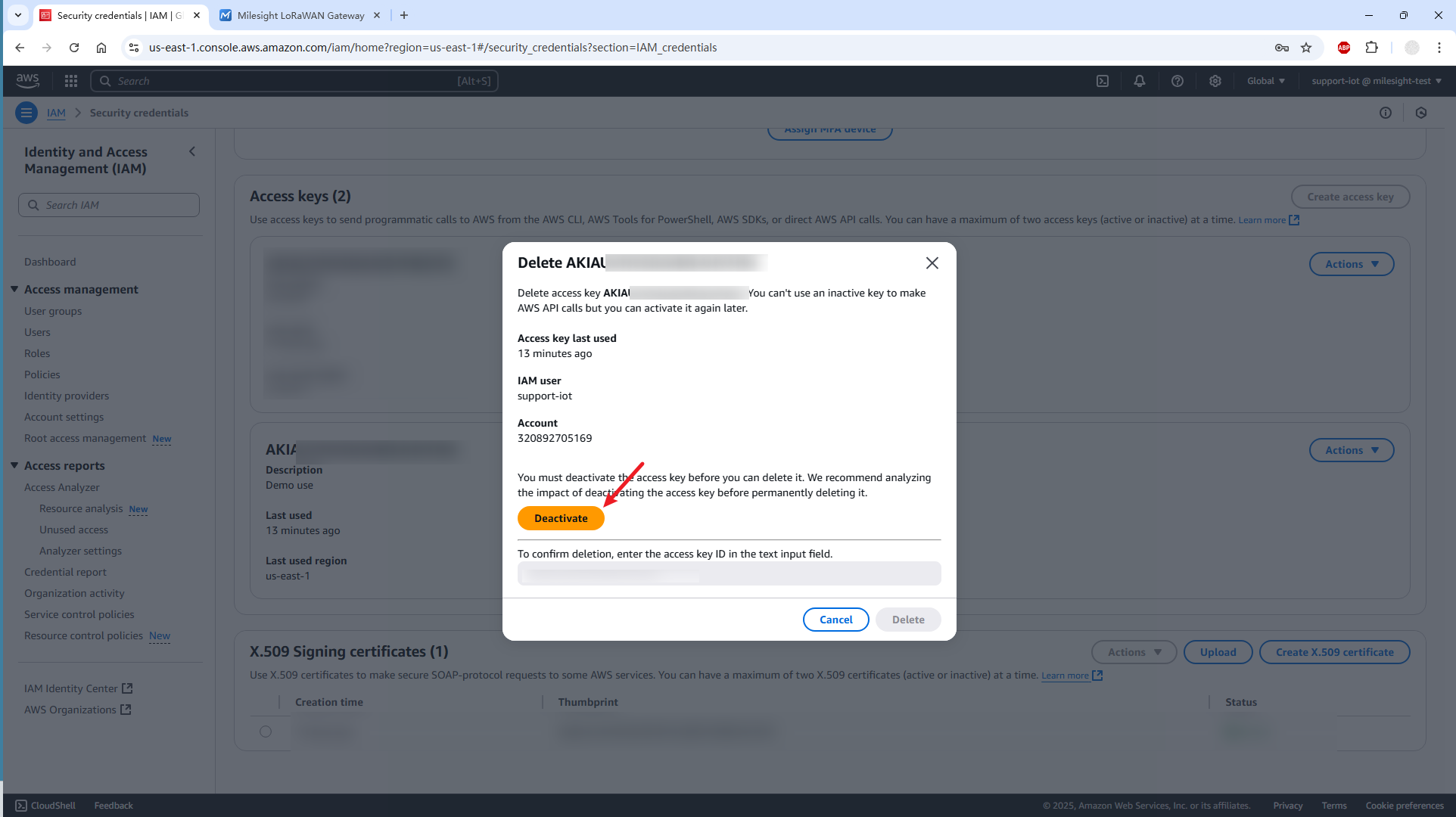Switch to the Milesight LoRaWAN Gateway tab

coord(300,15)
